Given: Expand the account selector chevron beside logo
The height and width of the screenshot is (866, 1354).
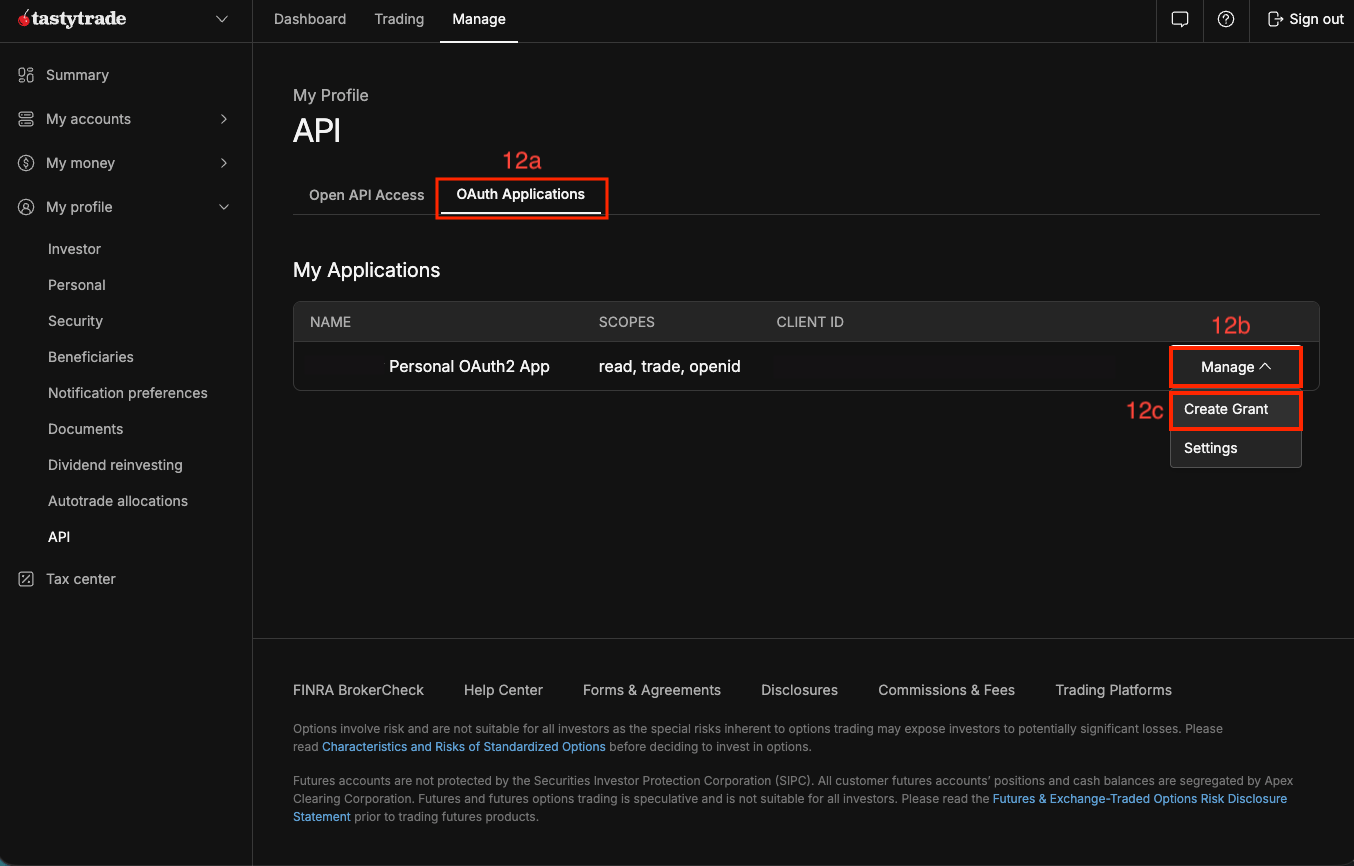Looking at the screenshot, I should pos(222,19).
